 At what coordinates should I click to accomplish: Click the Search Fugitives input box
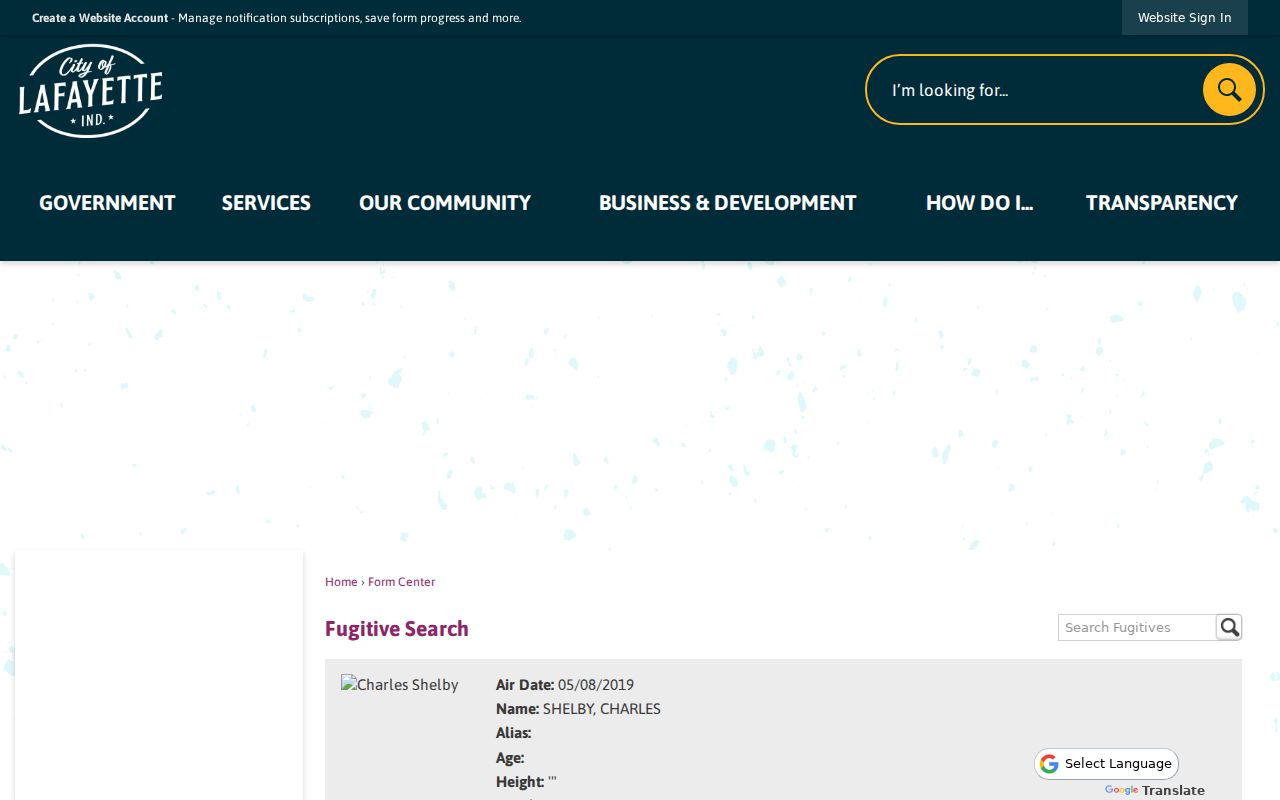click(x=1137, y=627)
